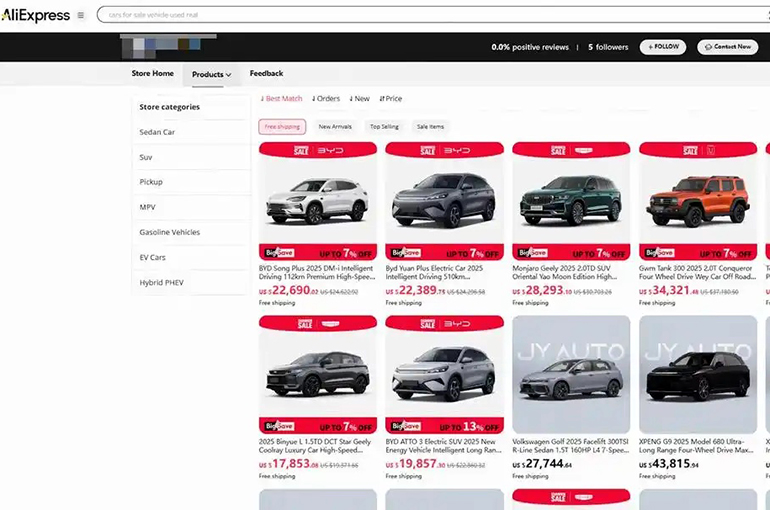
Task: Click Volkswagen Golf 2025 Facelift title
Action: tap(571, 446)
